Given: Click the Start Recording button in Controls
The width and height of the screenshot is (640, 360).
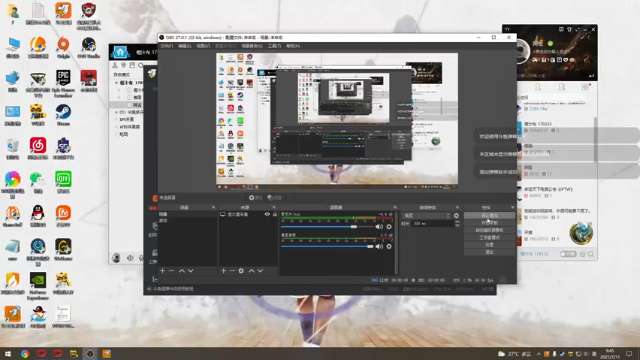Looking at the screenshot, I should pos(489,223).
